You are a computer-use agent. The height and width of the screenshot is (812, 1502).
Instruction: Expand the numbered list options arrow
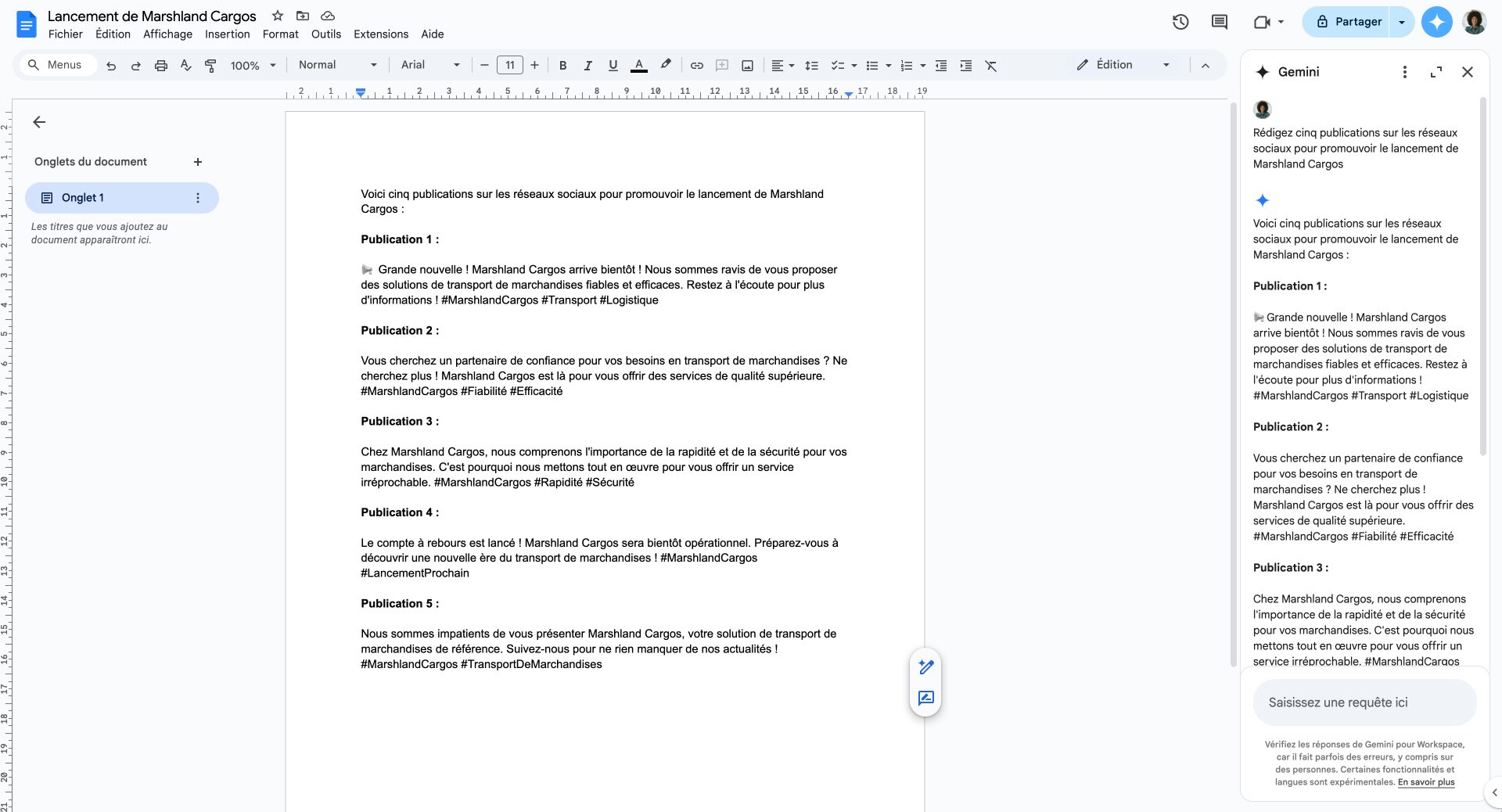point(922,66)
